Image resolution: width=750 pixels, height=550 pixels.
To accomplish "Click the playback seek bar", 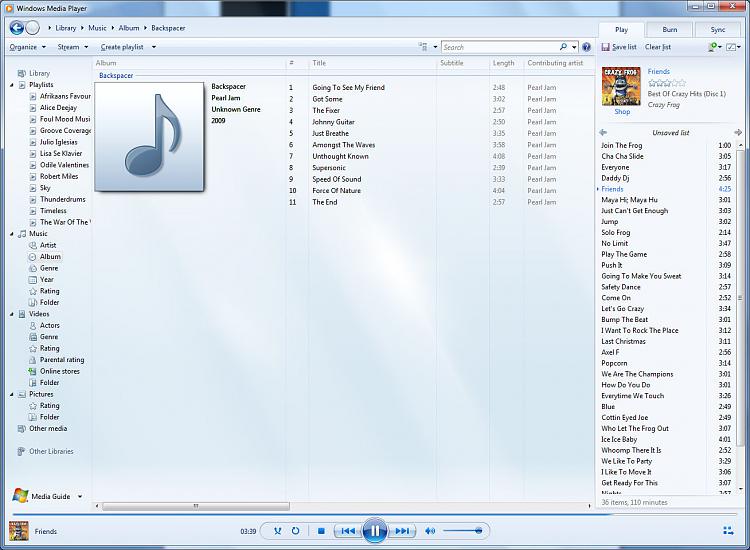I will pos(375,515).
